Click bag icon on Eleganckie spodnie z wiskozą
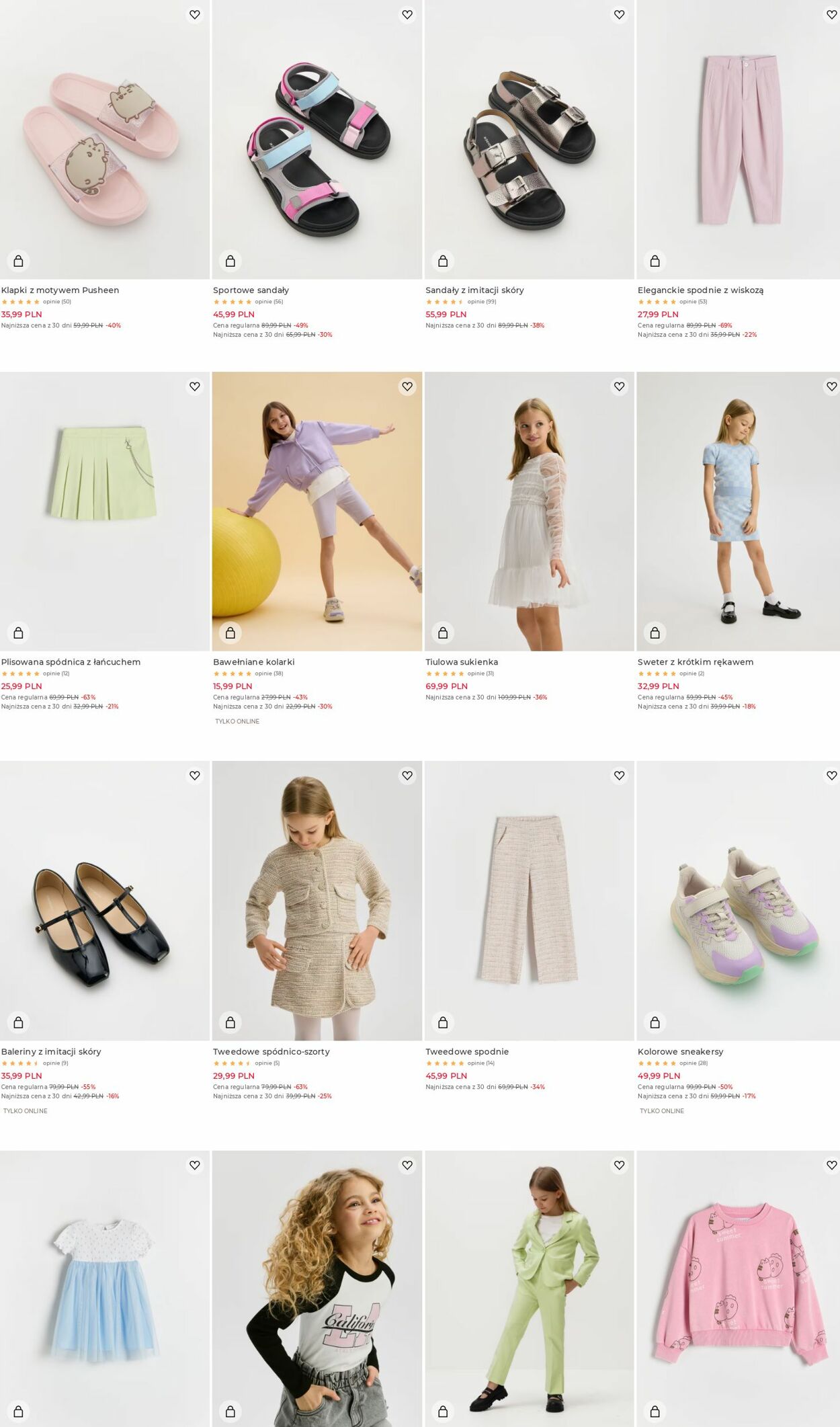Screen dimensions: 840x1427 [x=655, y=261]
